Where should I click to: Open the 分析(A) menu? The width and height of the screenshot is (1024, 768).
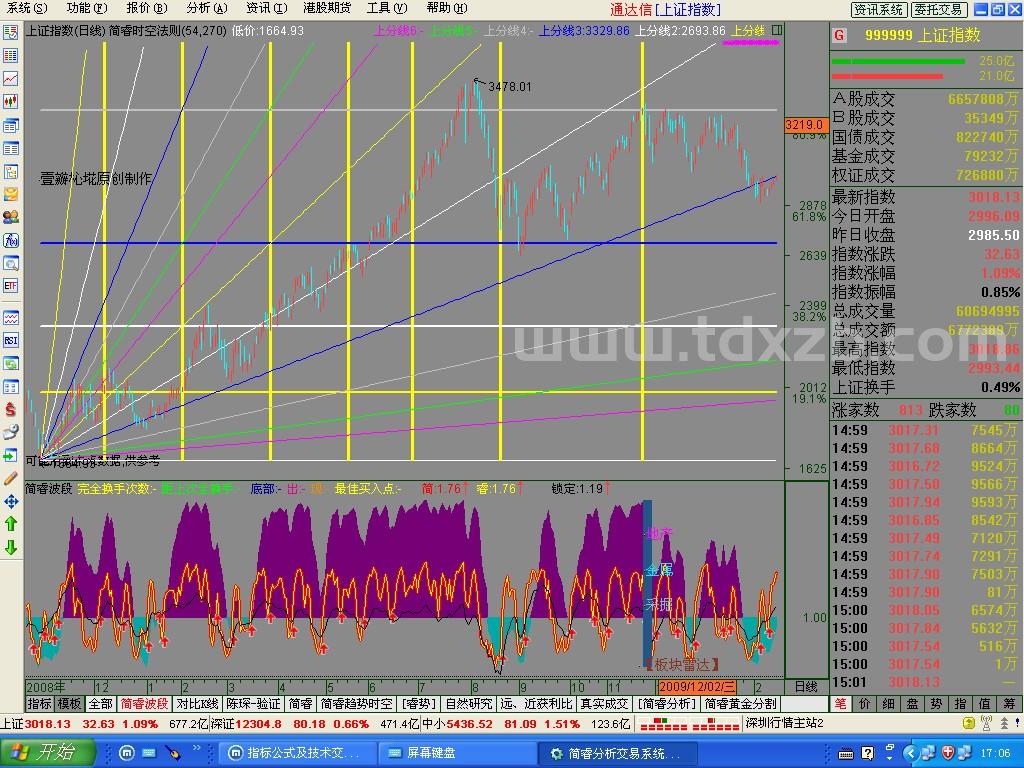(x=207, y=8)
